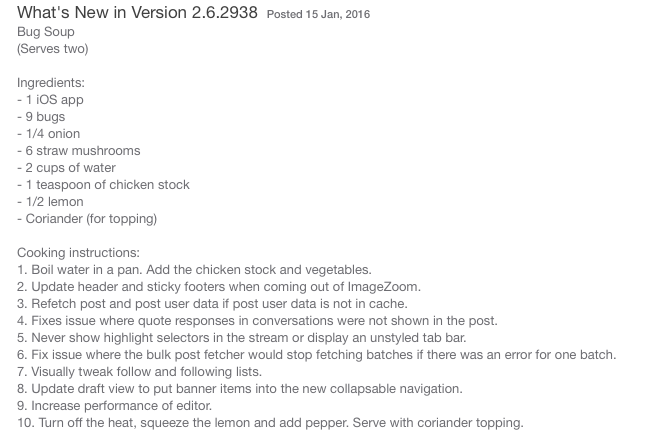The height and width of the screenshot is (440, 655).
Task: Click step 10 about squeezing the lemon
Action: (270, 423)
